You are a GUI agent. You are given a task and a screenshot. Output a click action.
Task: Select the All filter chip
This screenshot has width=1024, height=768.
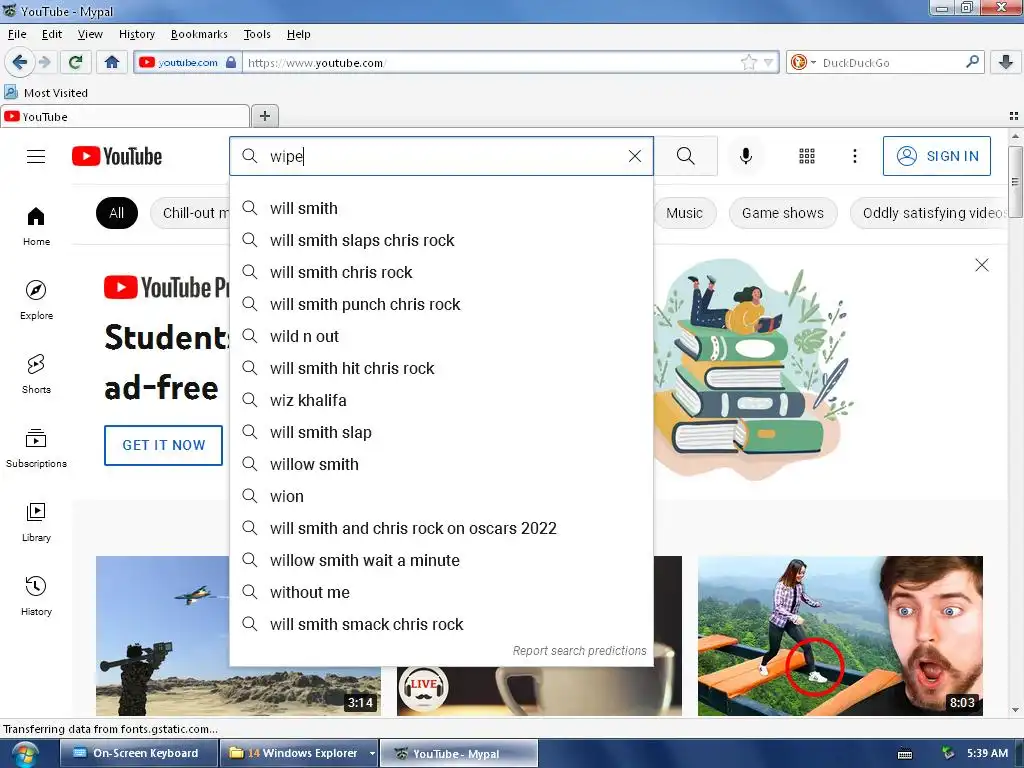[x=116, y=213]
